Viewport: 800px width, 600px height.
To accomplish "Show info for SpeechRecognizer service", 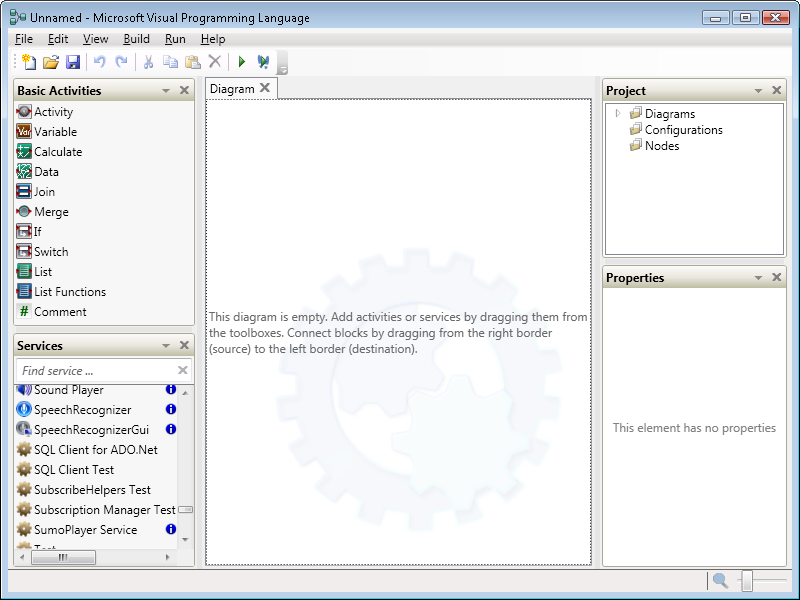I will (x=170, y=409).
